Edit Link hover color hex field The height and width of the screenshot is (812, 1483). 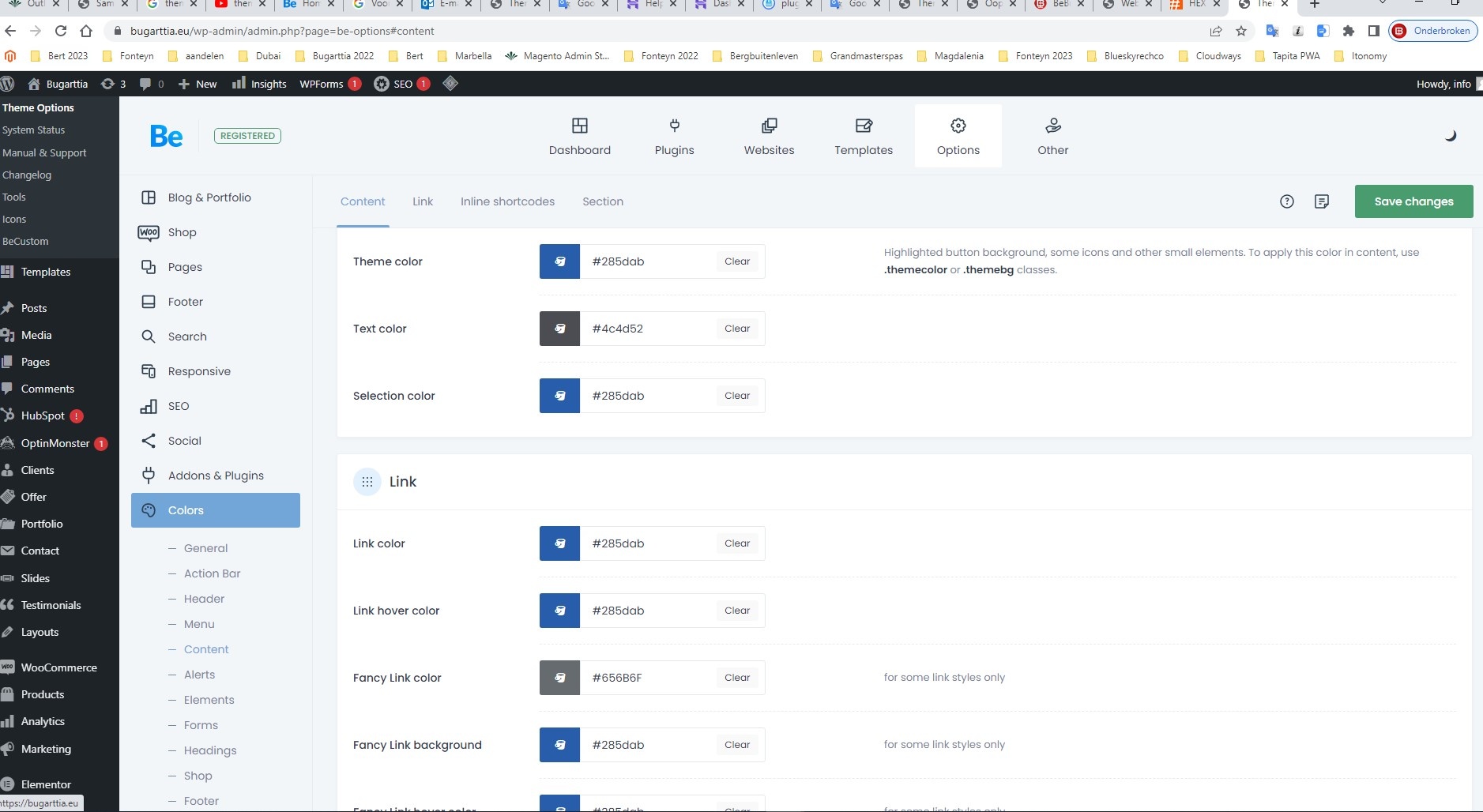tap(648, 611)
